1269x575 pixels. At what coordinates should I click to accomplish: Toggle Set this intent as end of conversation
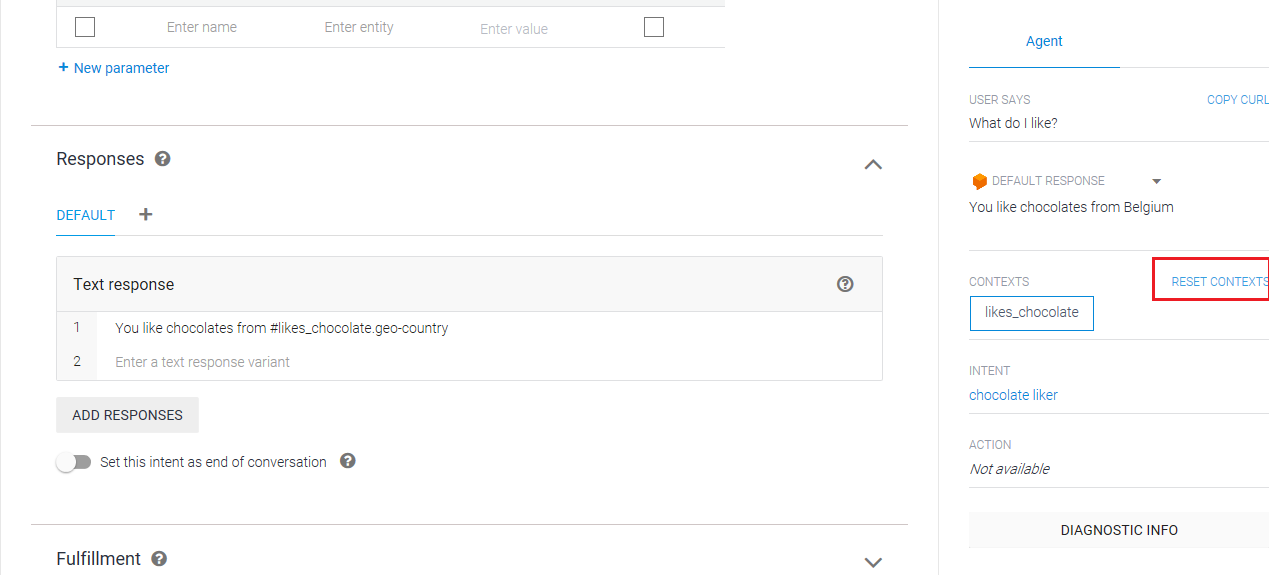click(73, 462)
